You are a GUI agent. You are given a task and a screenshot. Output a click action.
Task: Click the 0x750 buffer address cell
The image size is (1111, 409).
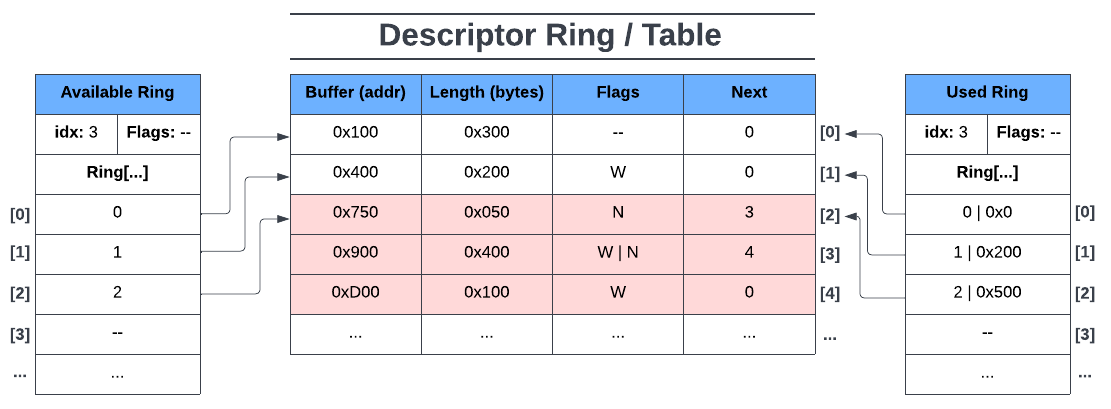tap(355, 213)
